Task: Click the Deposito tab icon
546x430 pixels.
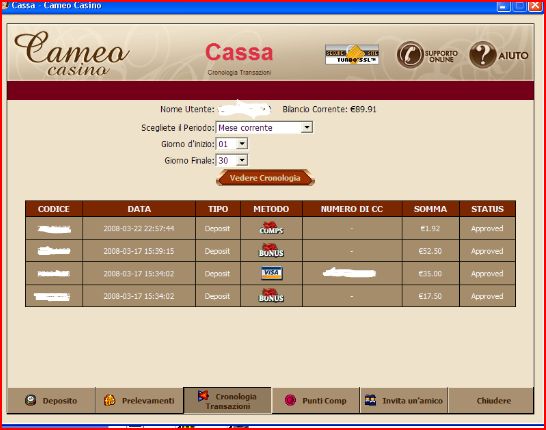Action: click(x=31, y=400)
